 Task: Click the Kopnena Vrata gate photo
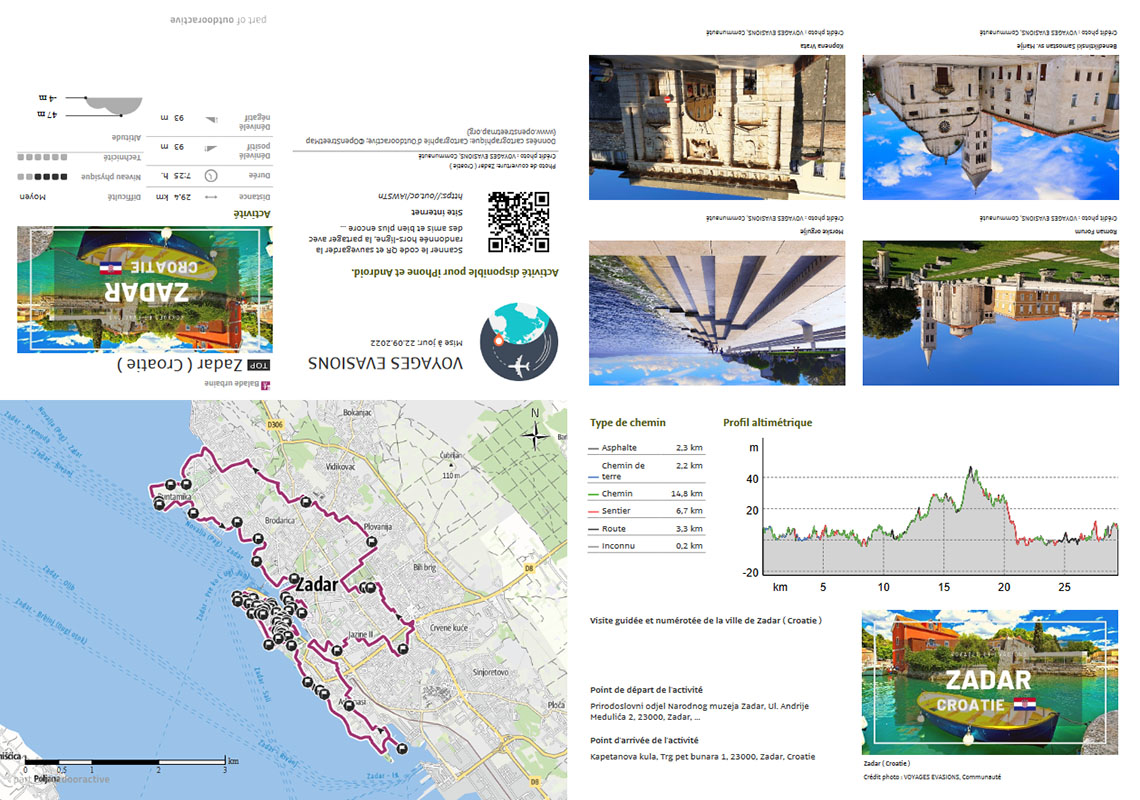[x=717, y=127]
